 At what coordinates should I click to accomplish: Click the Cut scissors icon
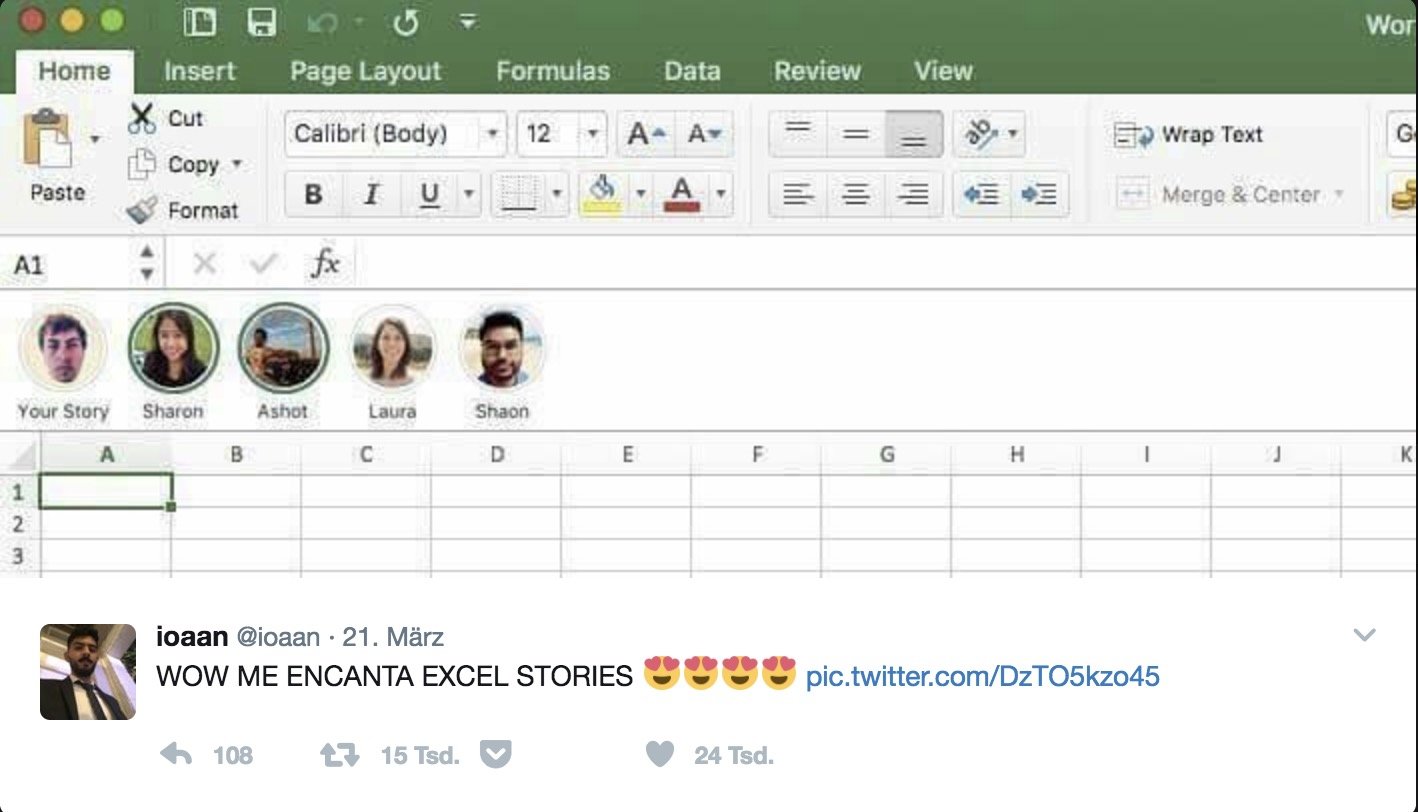[x=142, y=118]
